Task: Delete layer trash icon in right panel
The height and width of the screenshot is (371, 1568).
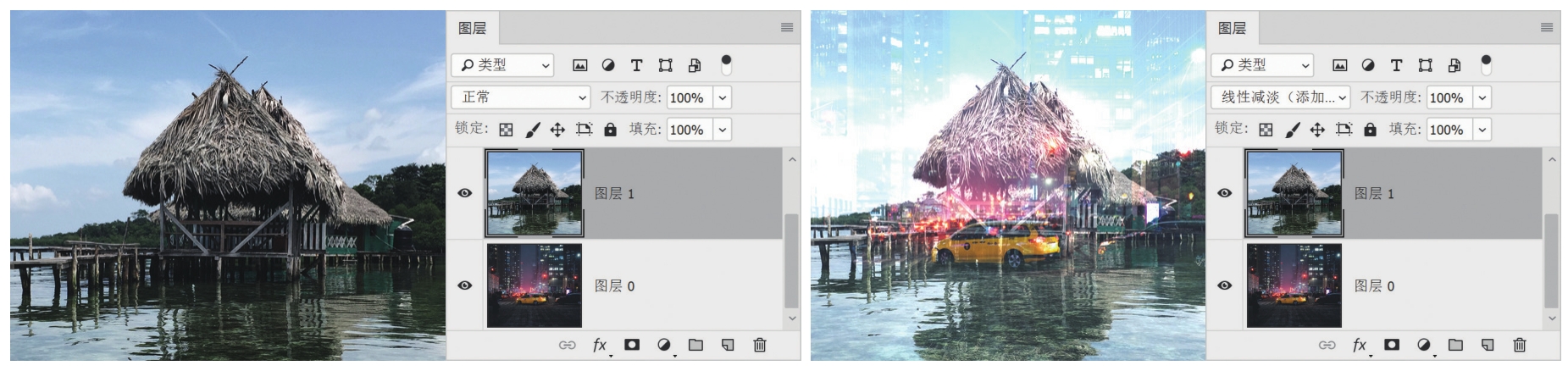Action: pyautogui.click(x=1520, y=345)
